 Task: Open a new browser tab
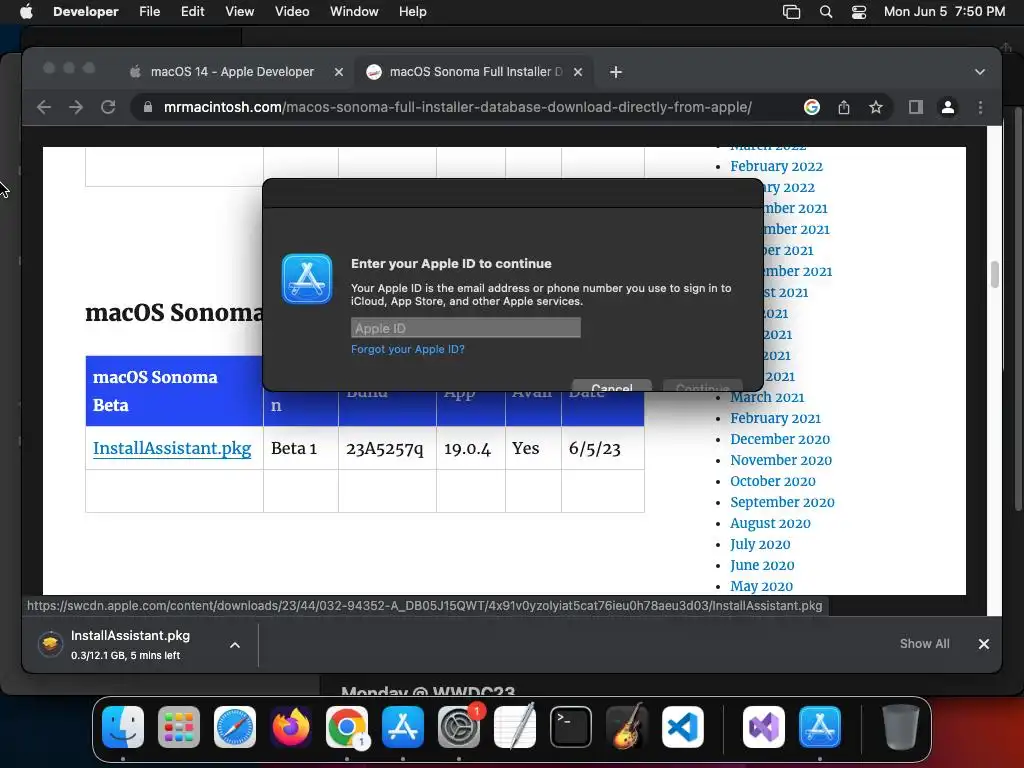pos(616,72)
